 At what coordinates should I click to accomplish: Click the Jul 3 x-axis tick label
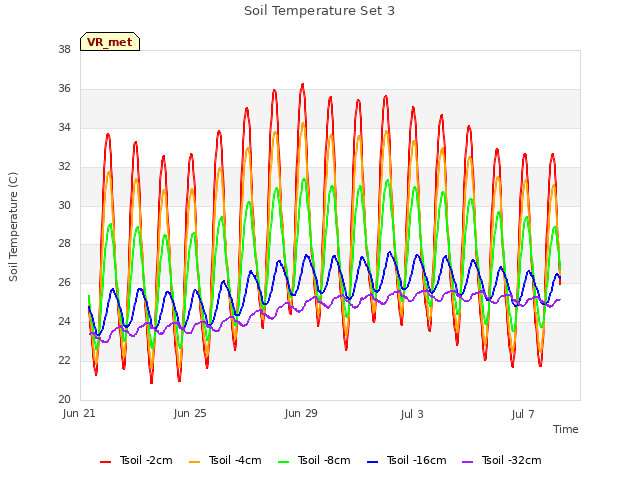pyautogui.click(x=412, y=414)
